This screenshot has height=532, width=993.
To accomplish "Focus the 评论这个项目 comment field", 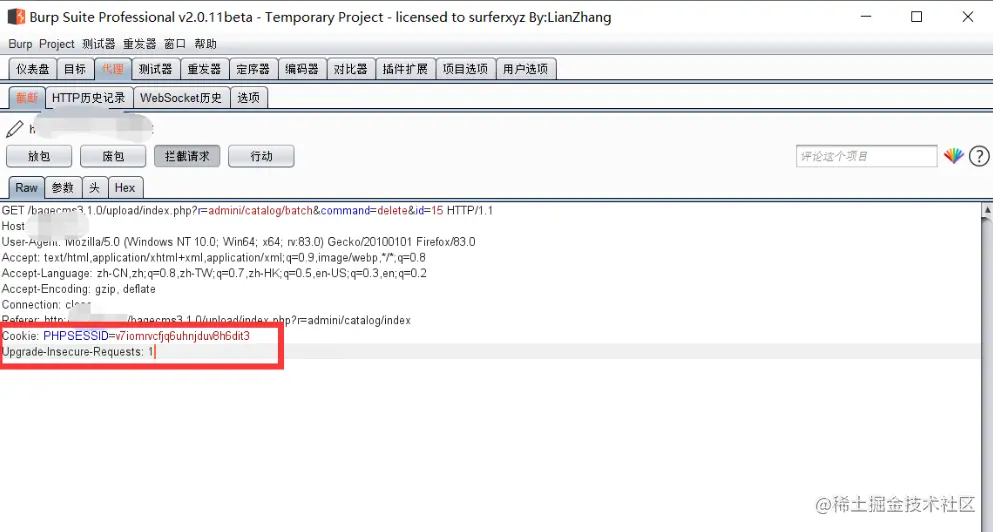I will point(866,156).
